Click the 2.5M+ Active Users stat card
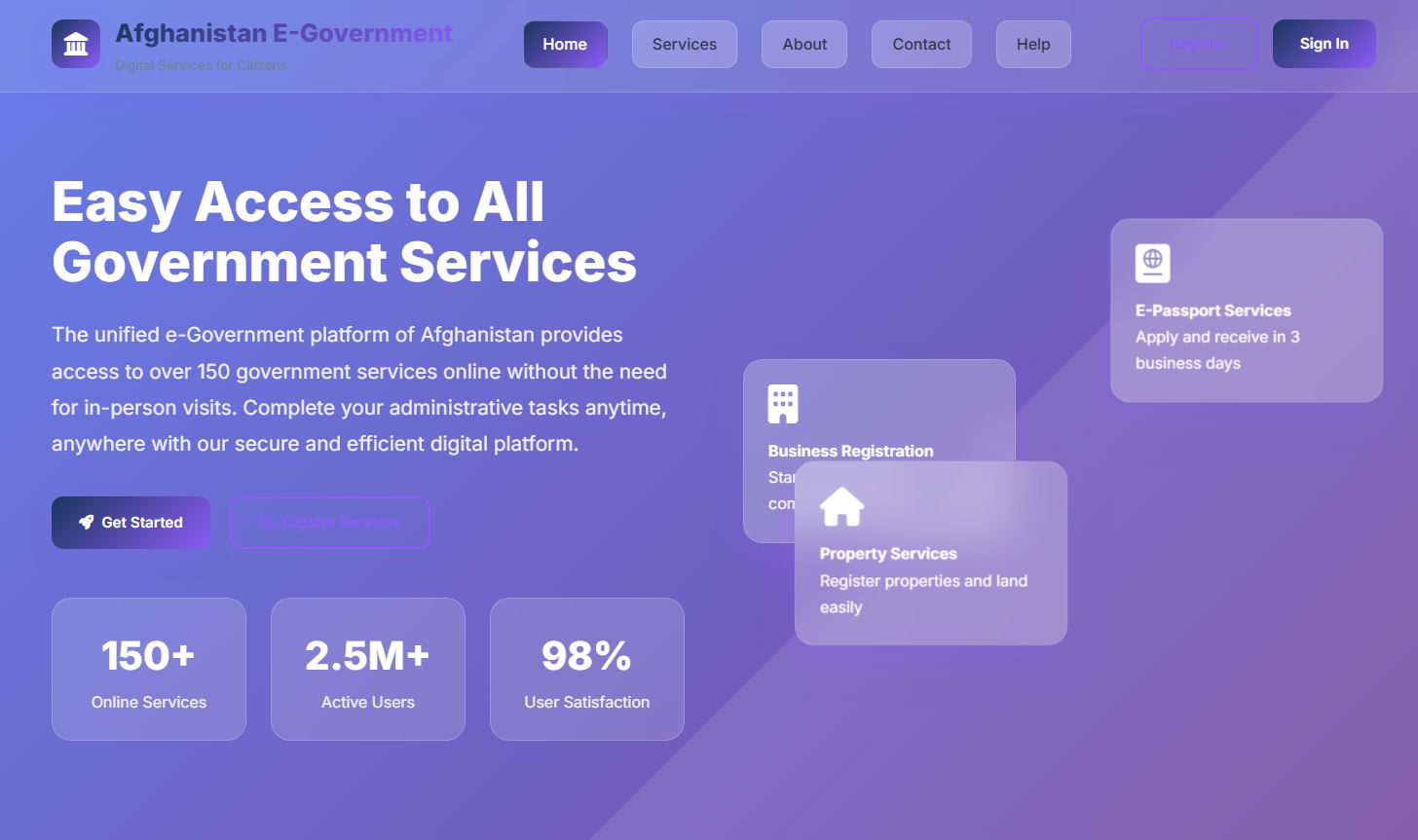This screenshot has width=1418, height=840. 367,669
